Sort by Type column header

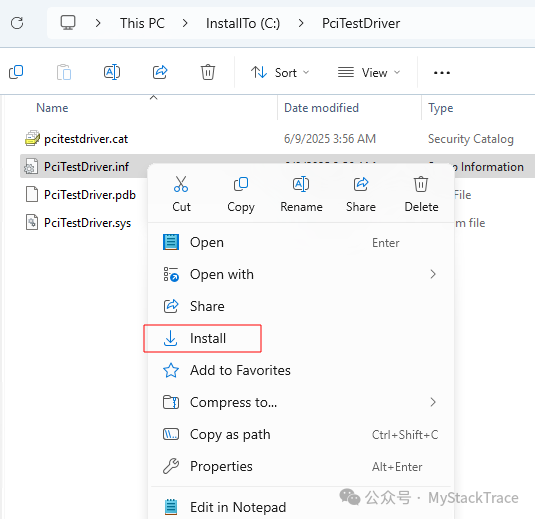pyautogui.click(x=441, y=108)
